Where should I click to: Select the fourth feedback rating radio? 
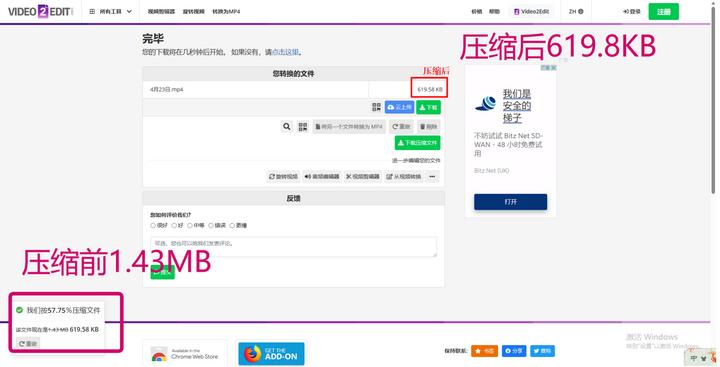point(211,226)
